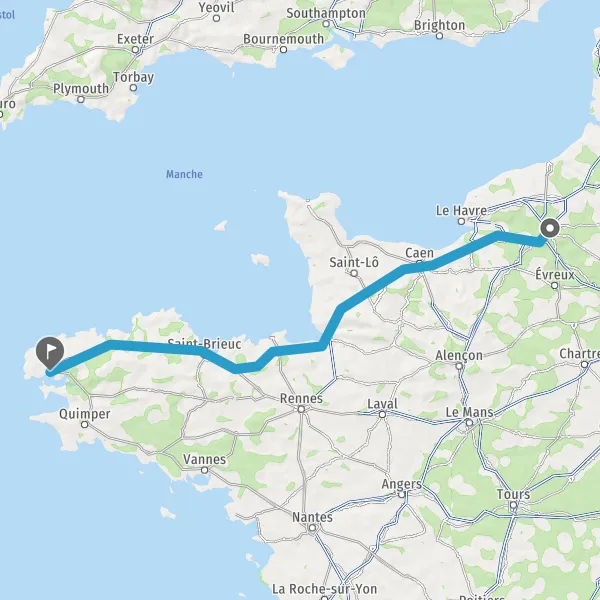Select the Rennes city marker dot
600x600 pixels.
[302, 409]
